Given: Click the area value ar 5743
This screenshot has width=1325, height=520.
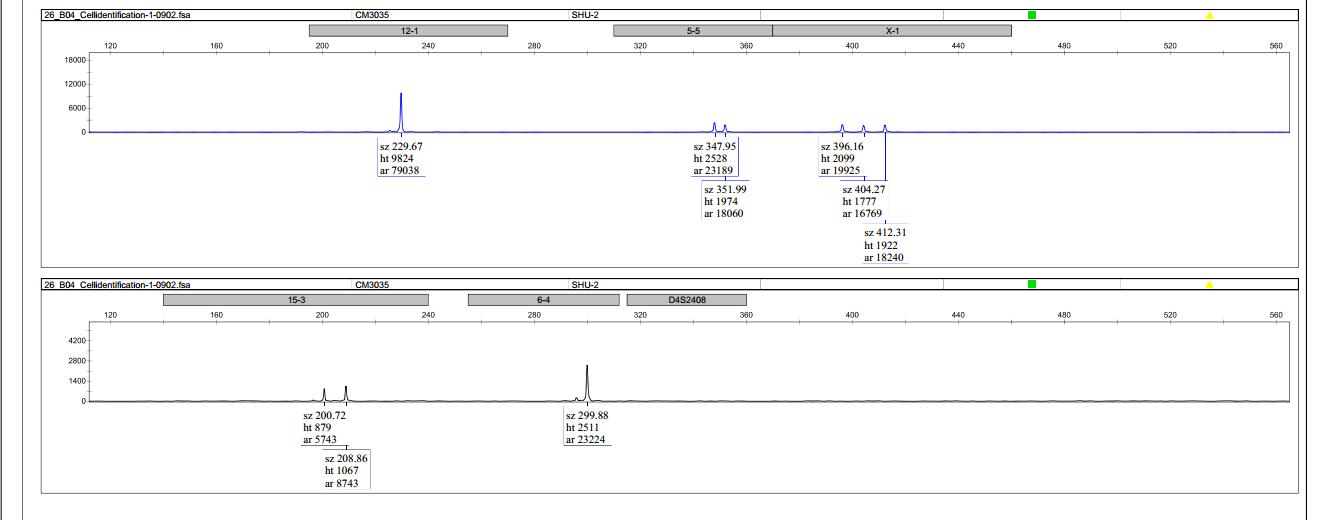Looking at the screenshot, I should [x=322, y=439].
